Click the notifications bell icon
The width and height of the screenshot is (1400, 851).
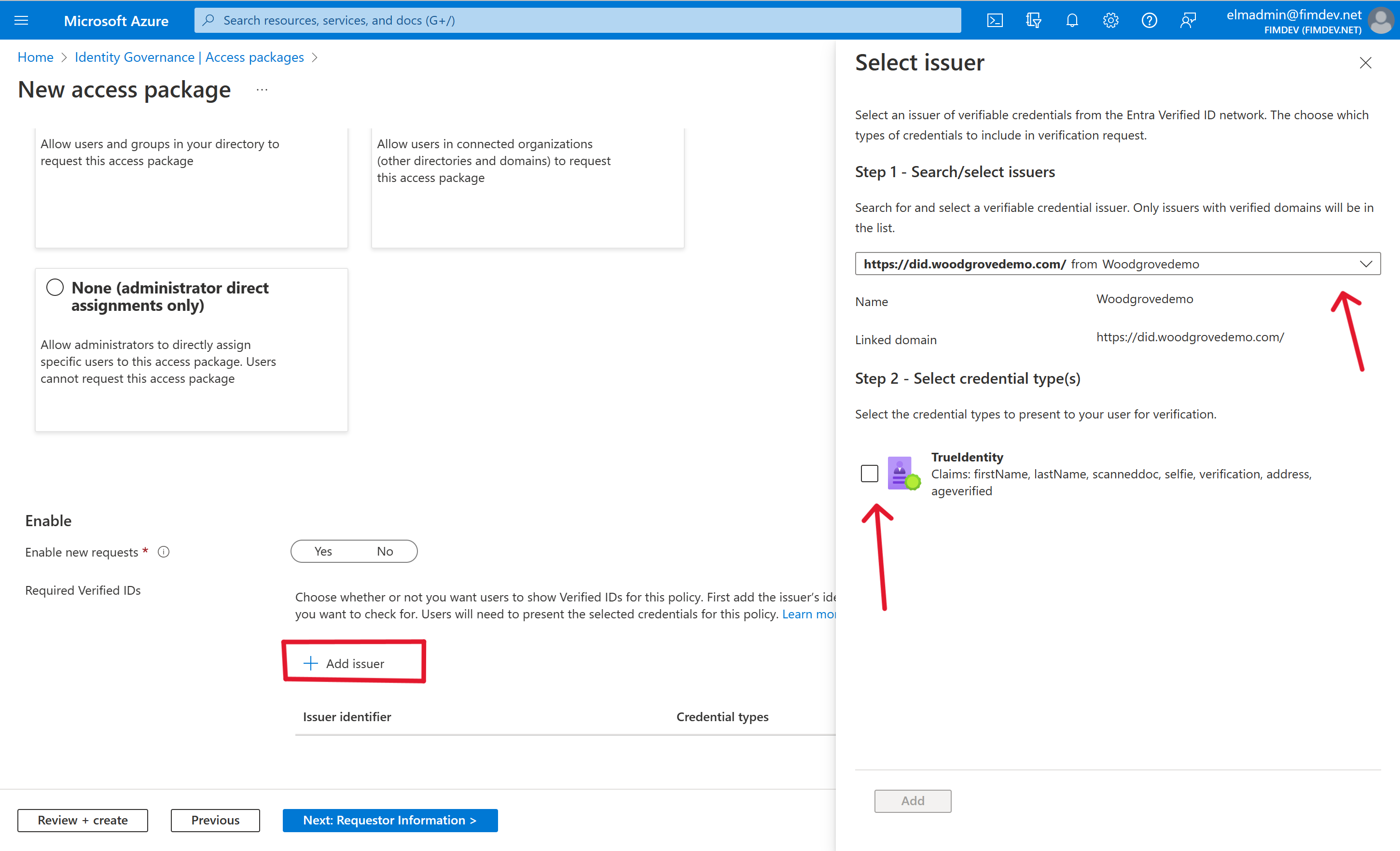[x=1073, y=20]
